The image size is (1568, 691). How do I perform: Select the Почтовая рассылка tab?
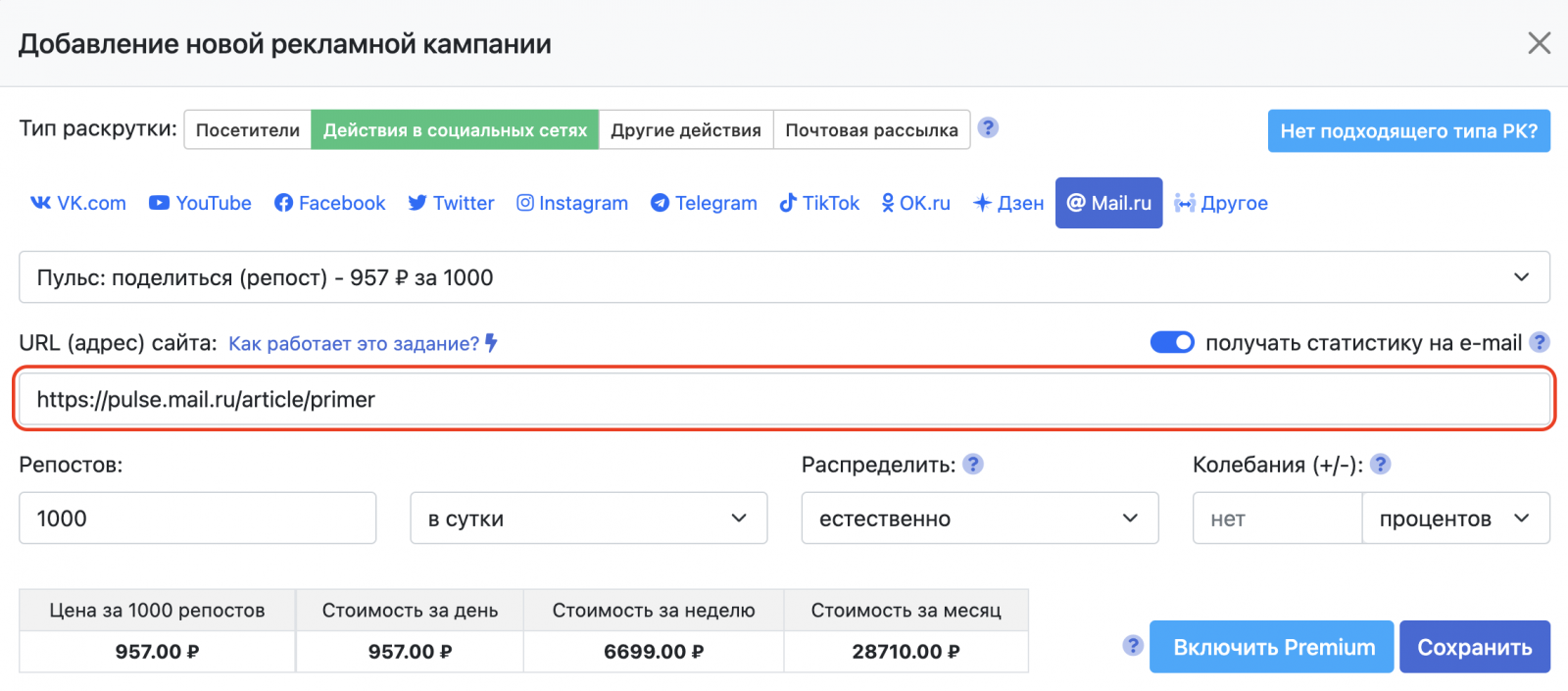pos(871,130)
